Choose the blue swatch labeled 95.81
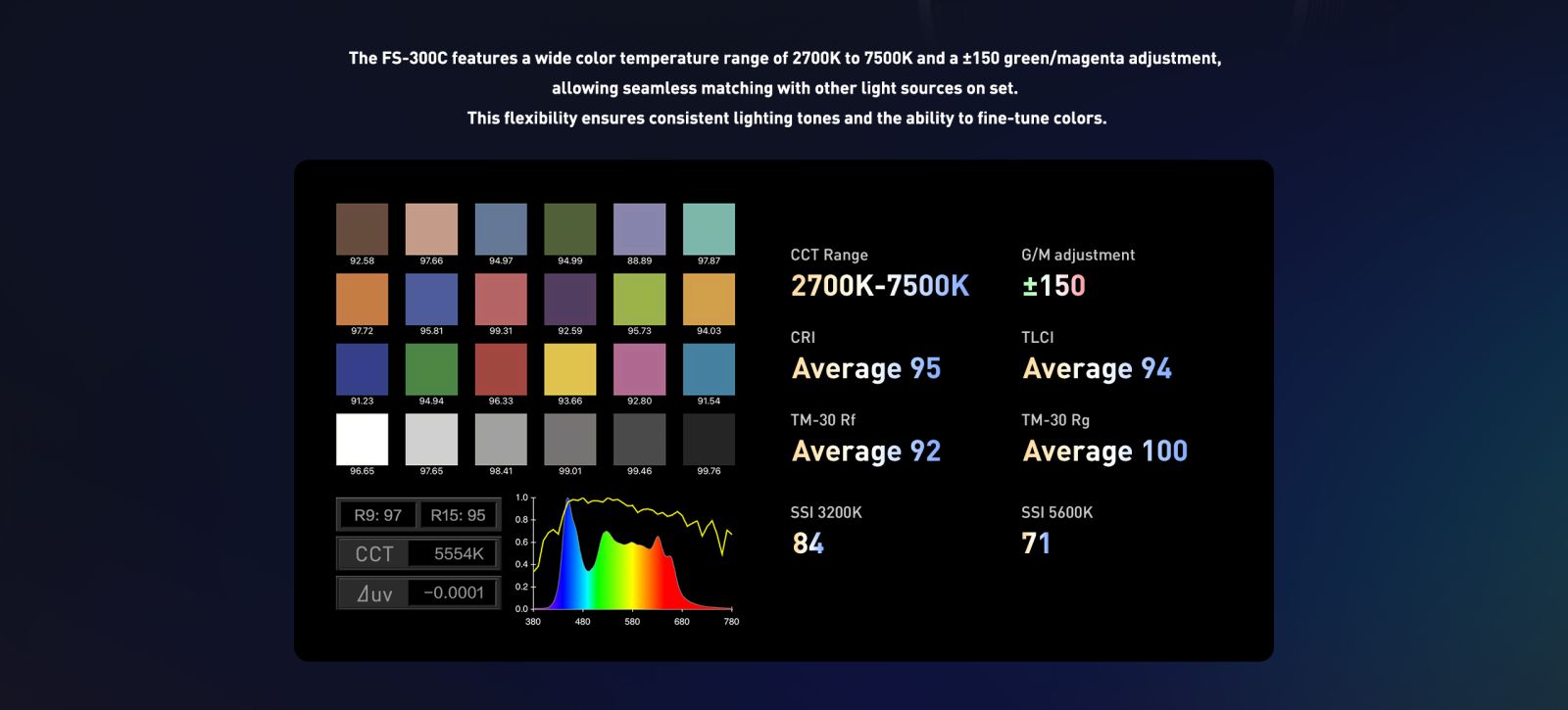The height and width of the screenshot is (710, 1568). click(x=431, y=300)
